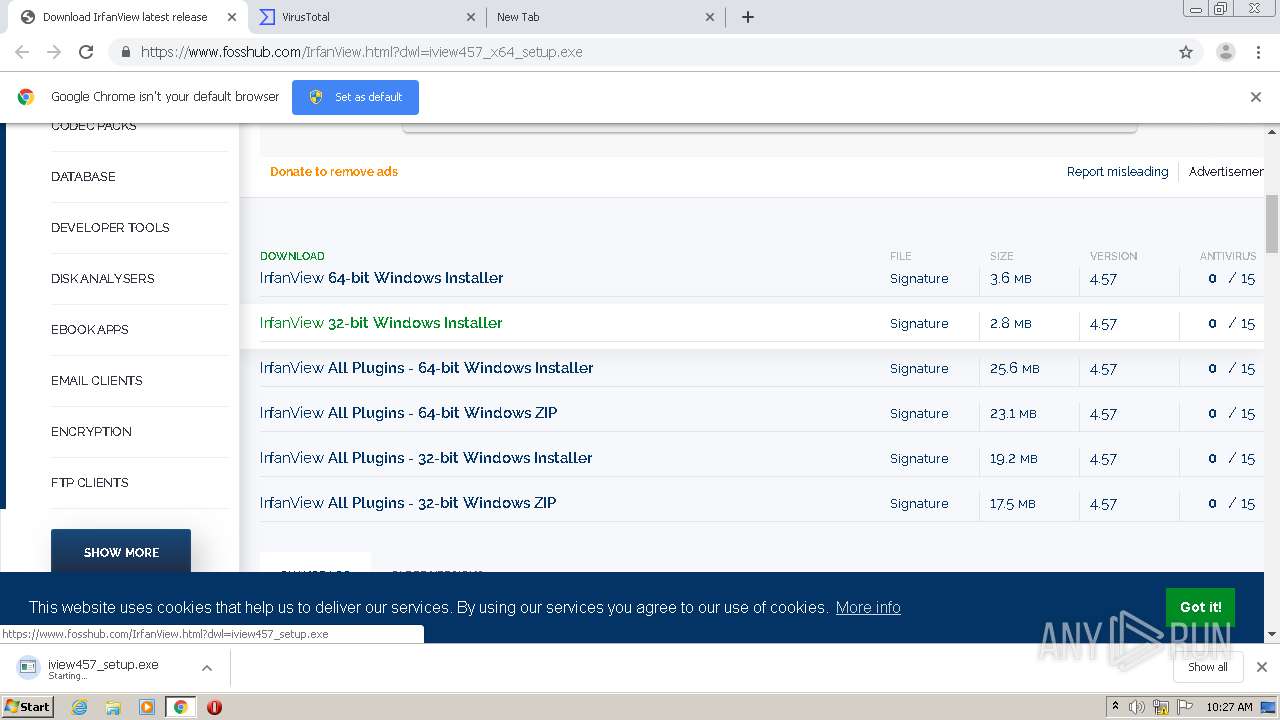Image resolution: width=1280 pixels, height=720 pixels.
Task: Bookmark this page with star icon
Action: click(x=1186, y=52)
